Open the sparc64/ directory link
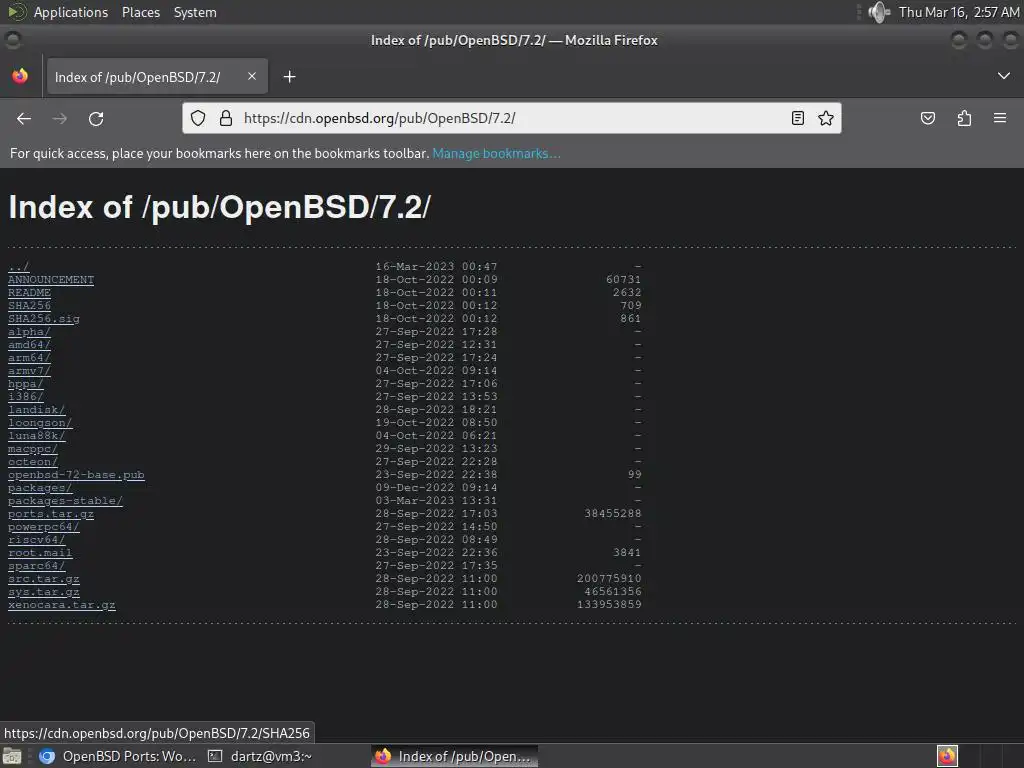 [x=37, y=566]
